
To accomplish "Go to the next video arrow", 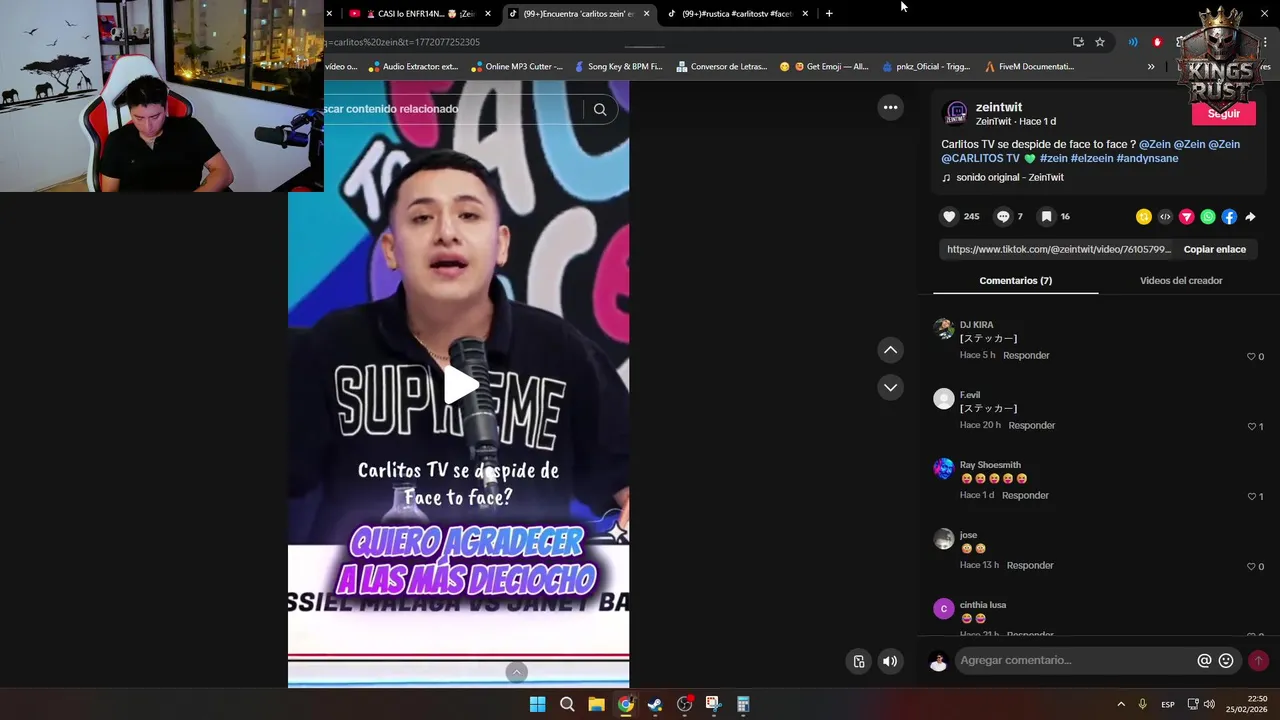I will click(x=890, y=387).
